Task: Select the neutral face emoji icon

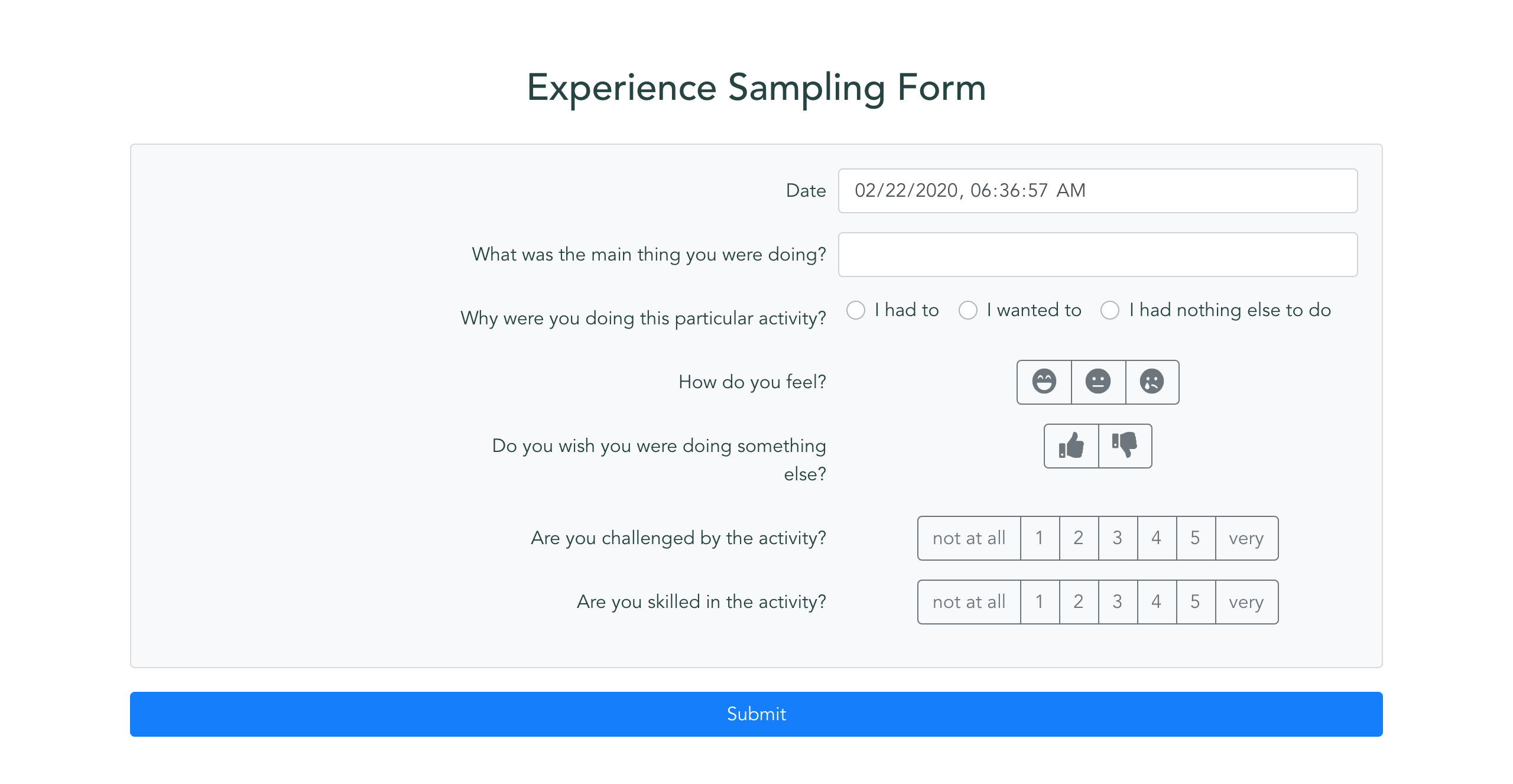Action: (1097, 382)
